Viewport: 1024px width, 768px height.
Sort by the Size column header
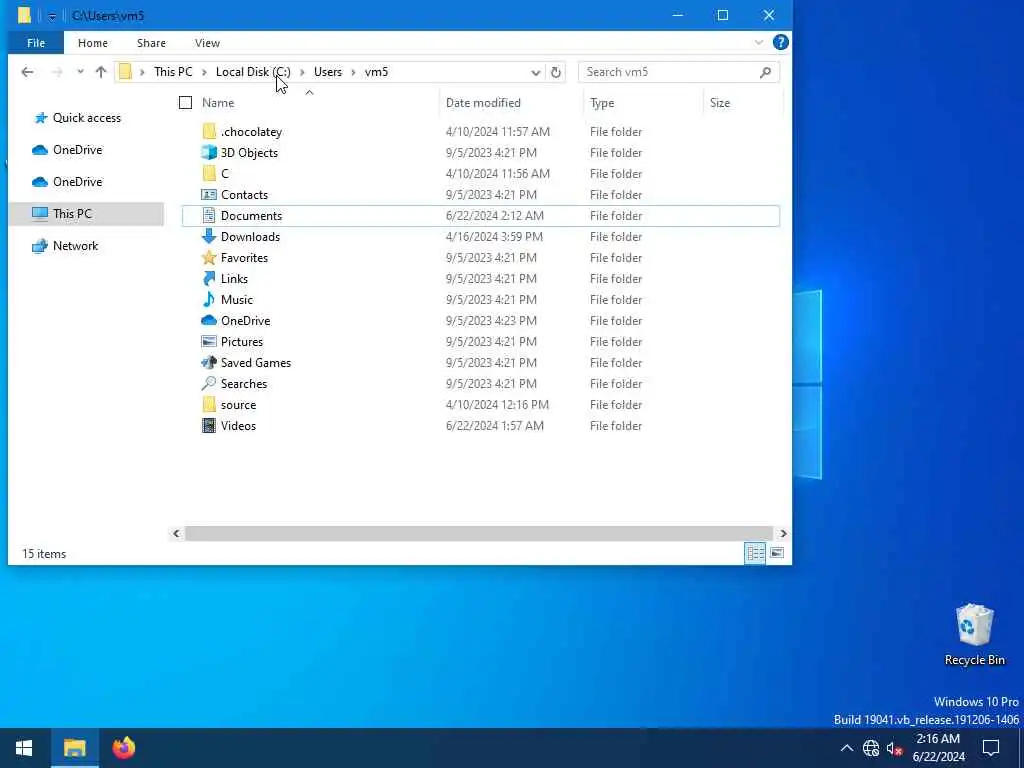(720, 103)
